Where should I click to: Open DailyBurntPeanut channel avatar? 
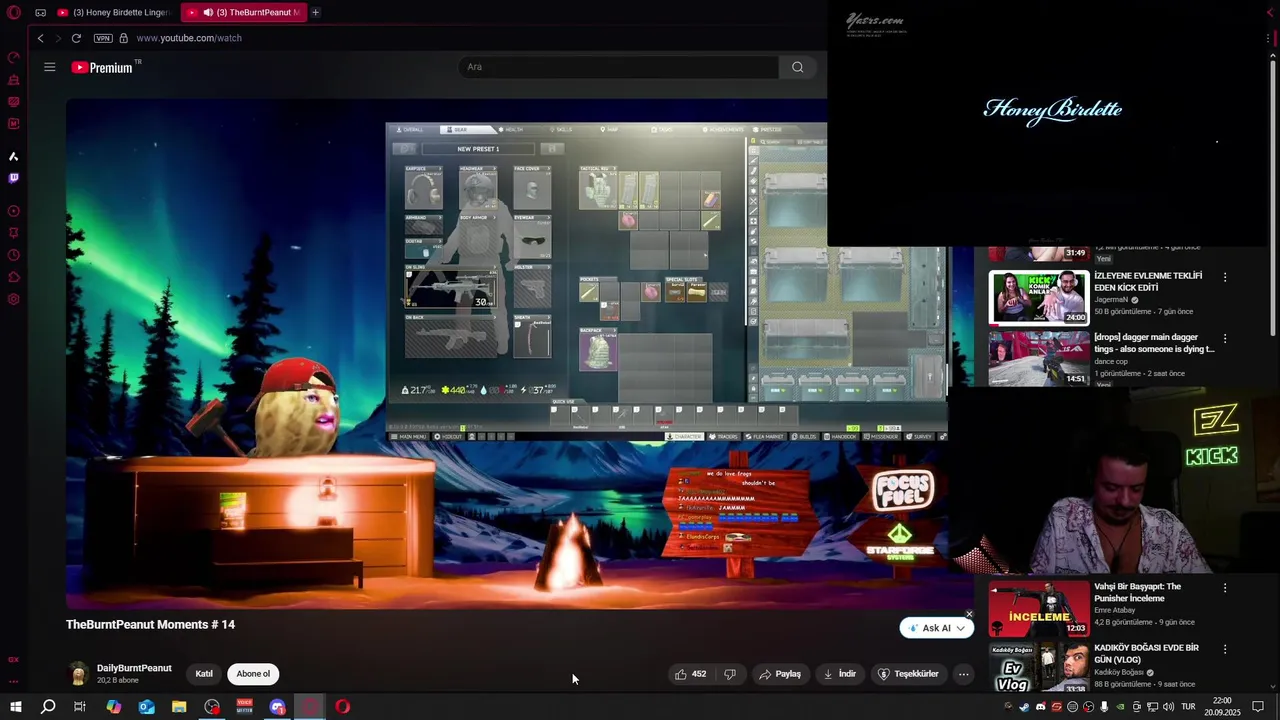78,674
